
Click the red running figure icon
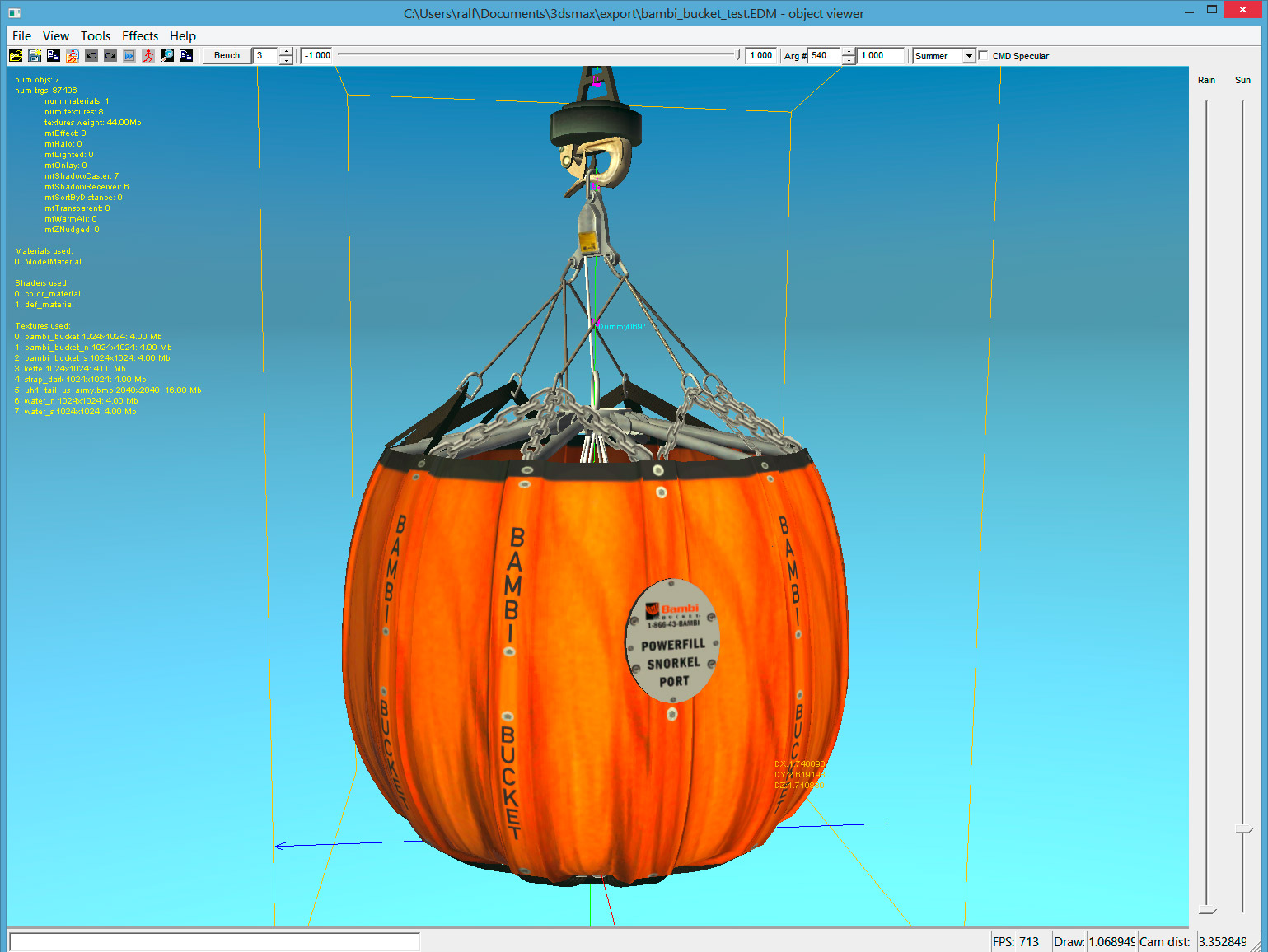148,56
